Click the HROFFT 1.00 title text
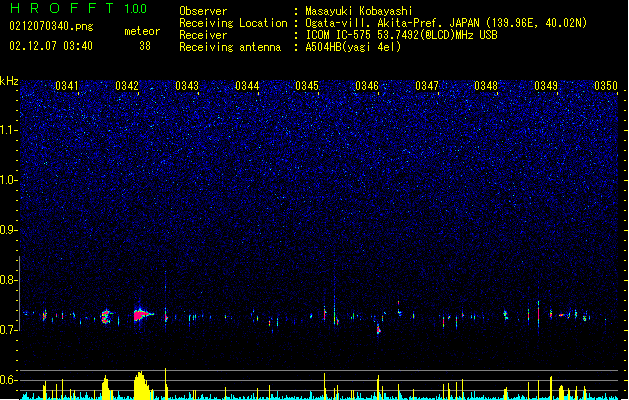The image size is (629, 400). [x=79, y=8]
